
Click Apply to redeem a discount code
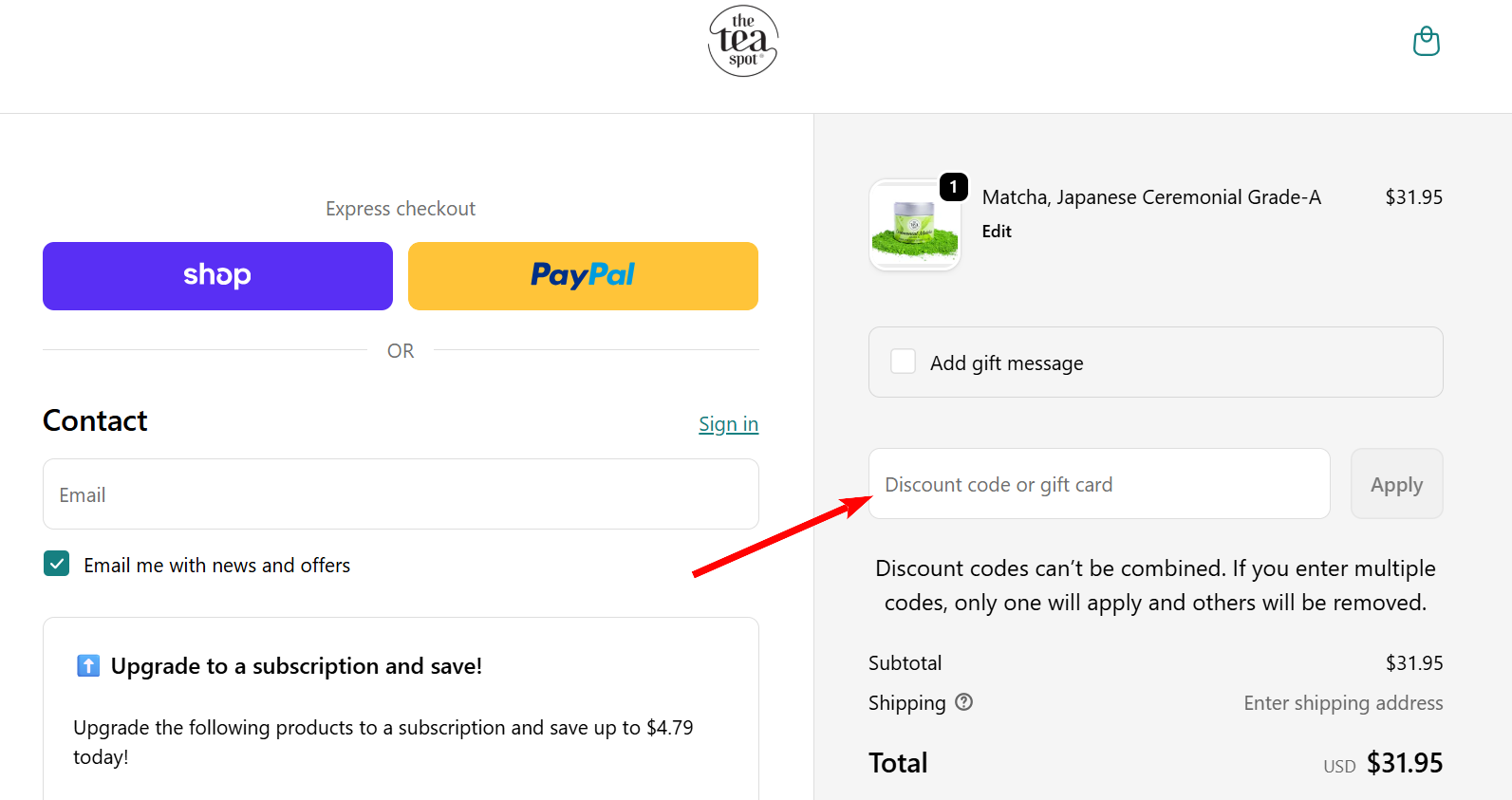click(x=1396, y=484)
